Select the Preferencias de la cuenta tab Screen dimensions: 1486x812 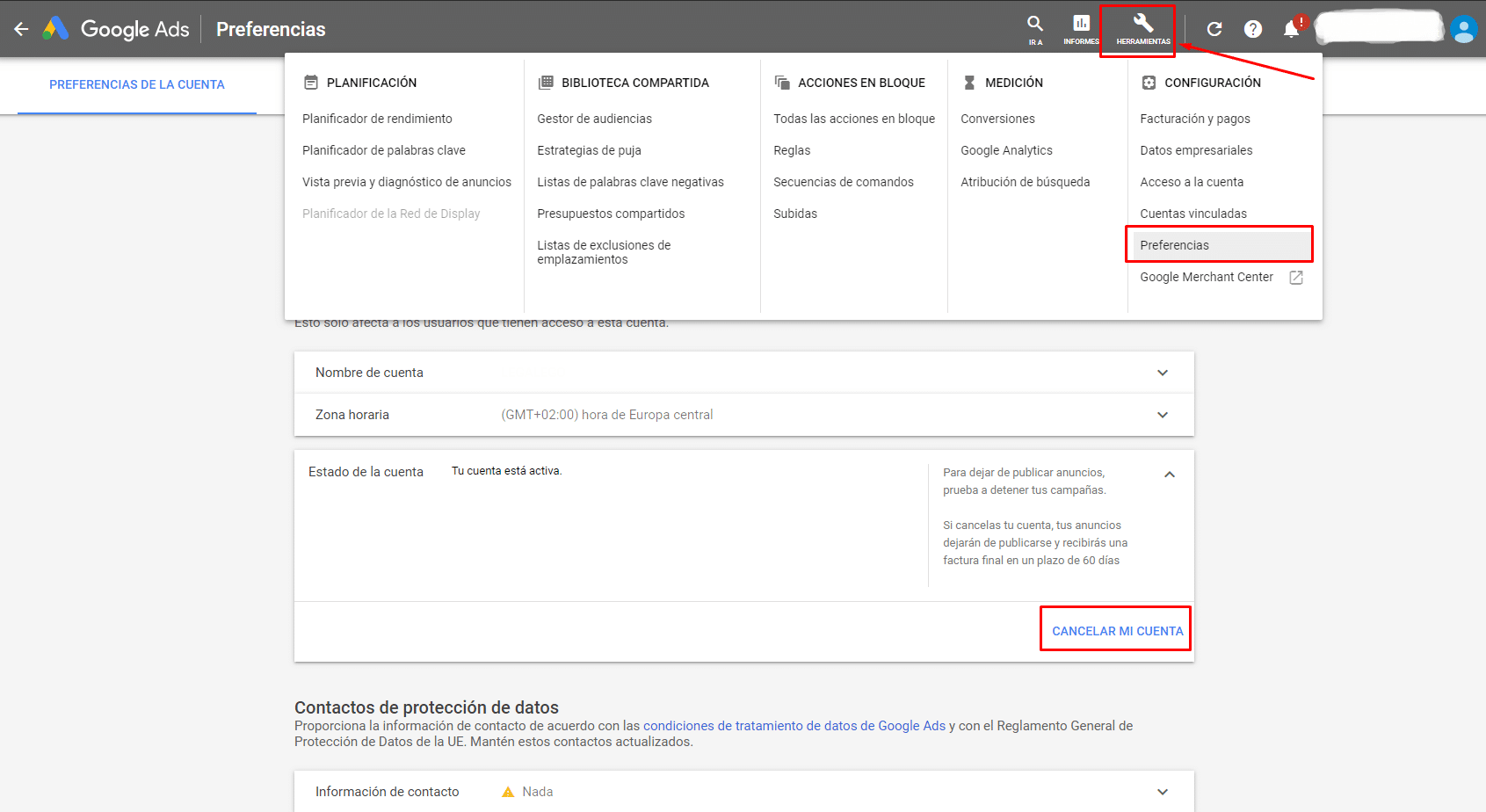(x=137, y=84)
